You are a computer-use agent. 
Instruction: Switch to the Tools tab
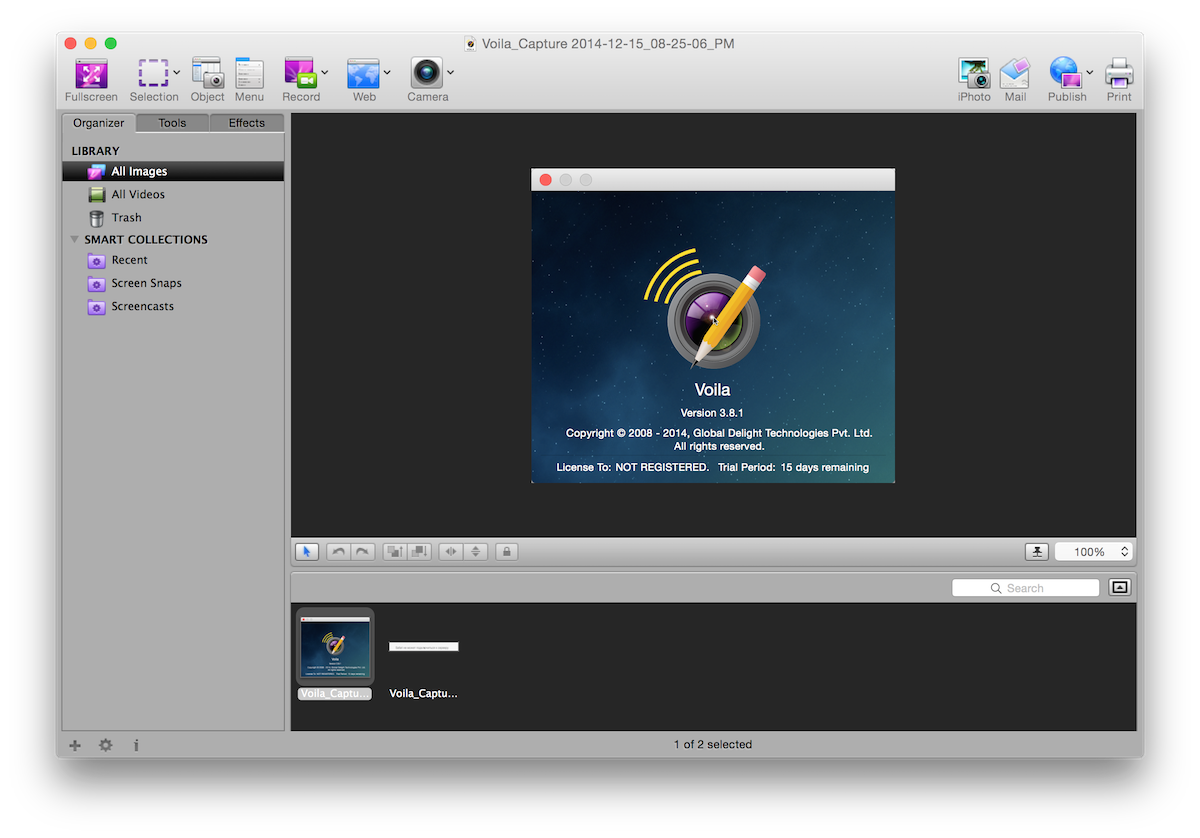172,123
